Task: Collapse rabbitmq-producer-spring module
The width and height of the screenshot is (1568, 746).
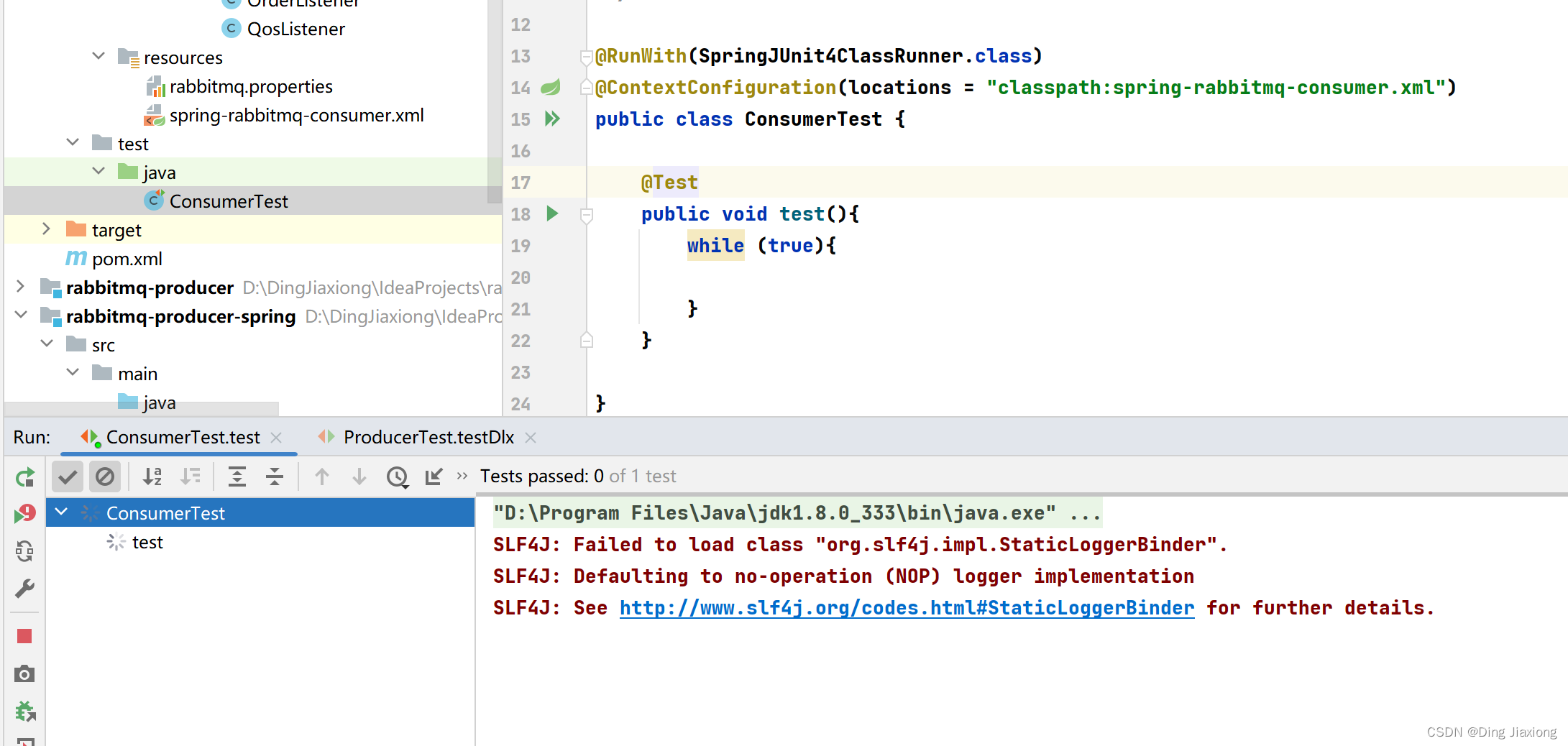Action: 20,316
